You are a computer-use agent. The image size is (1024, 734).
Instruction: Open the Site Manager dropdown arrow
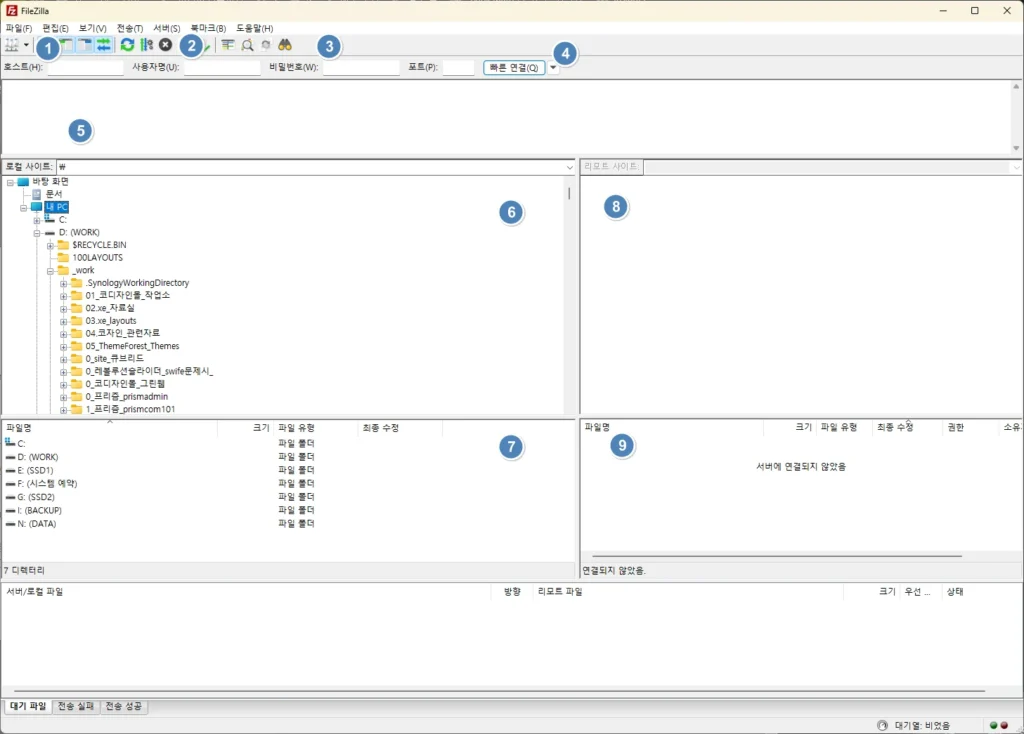pyautogui.click(x=26, y=45)
